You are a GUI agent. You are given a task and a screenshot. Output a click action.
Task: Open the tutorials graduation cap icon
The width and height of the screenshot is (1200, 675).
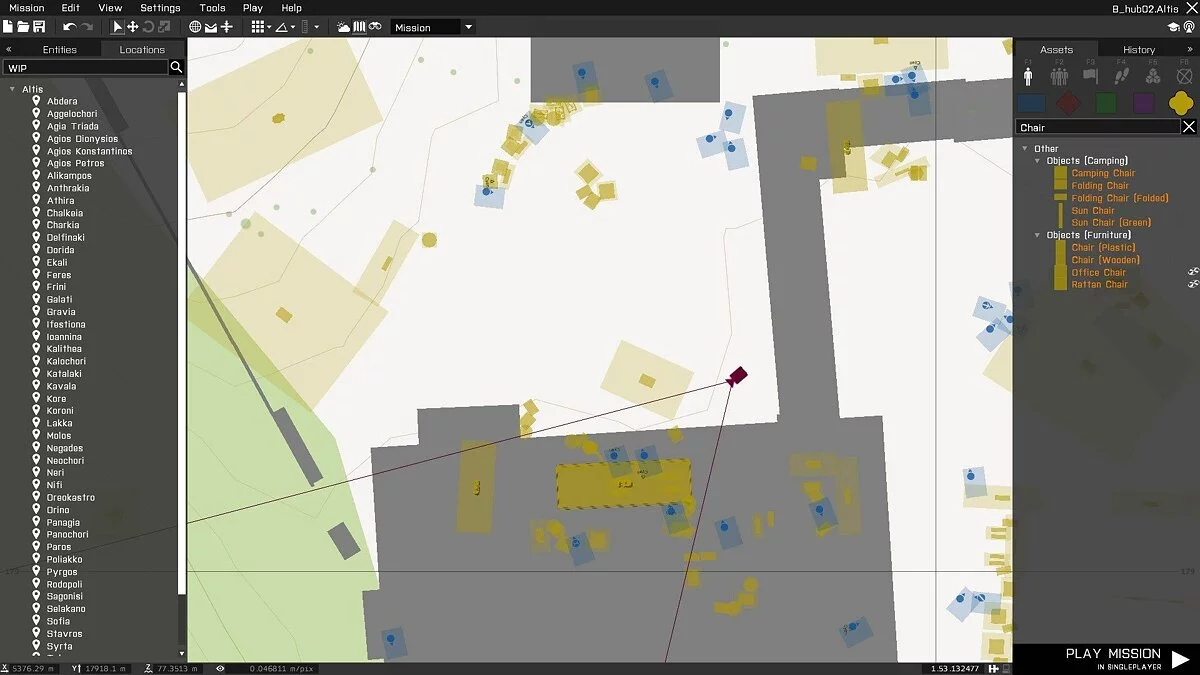coord(1173,27)
